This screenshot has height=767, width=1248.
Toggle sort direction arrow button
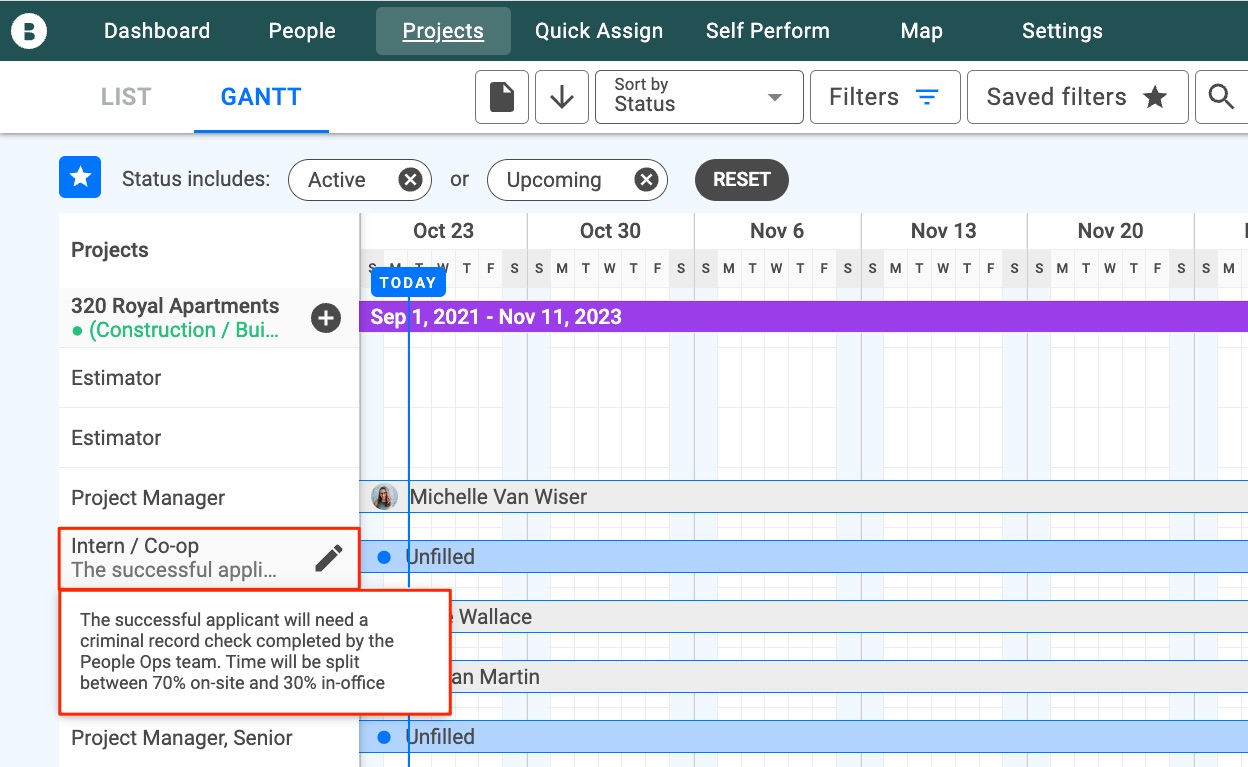562,97
